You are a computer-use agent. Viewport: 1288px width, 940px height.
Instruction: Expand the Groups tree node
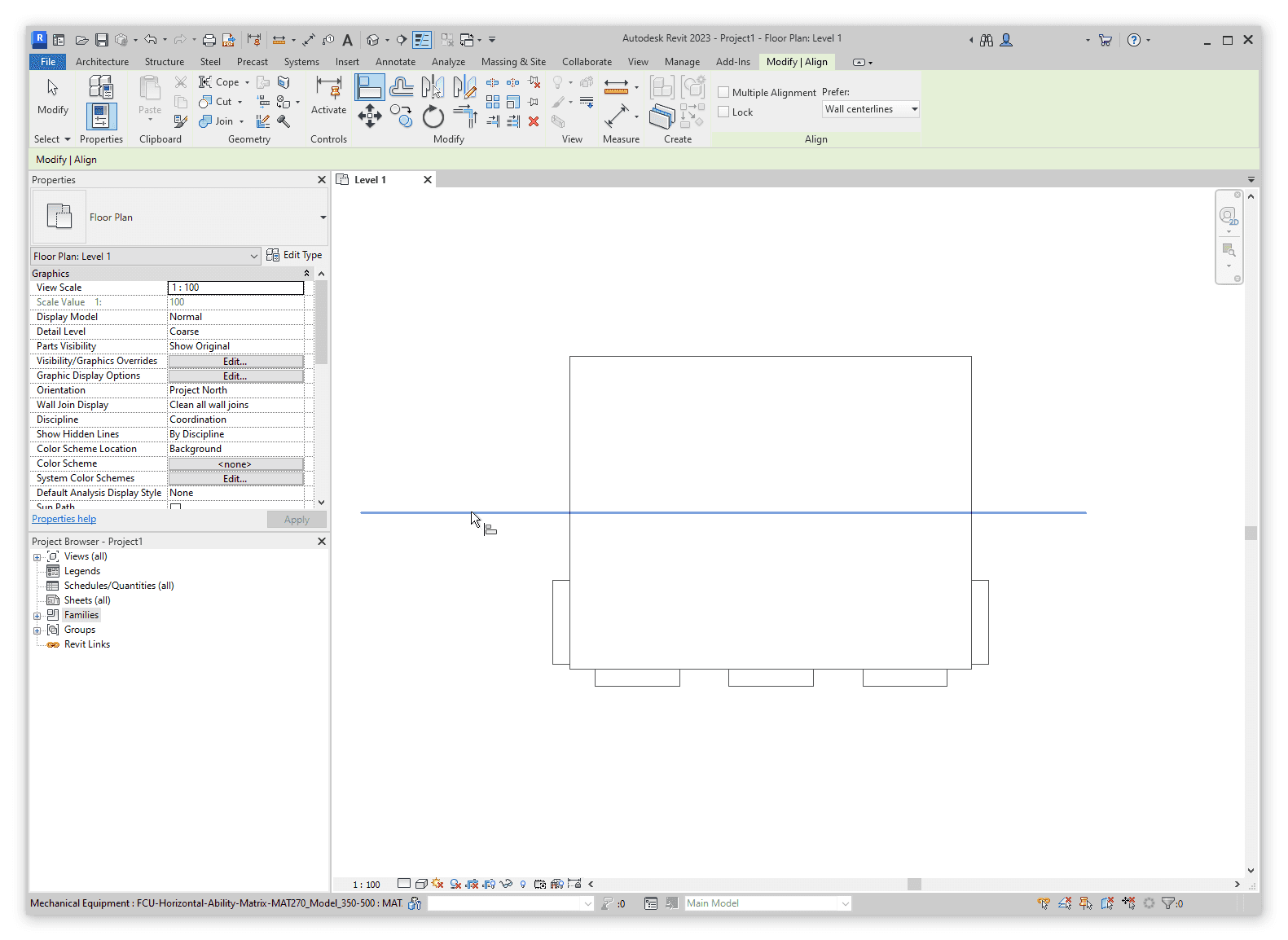pos(37,630)
